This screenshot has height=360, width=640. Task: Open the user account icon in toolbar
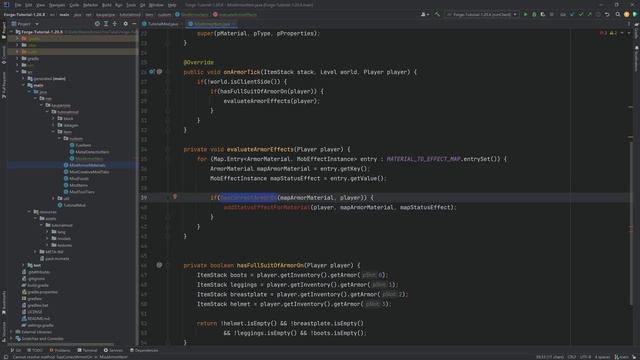424,14
